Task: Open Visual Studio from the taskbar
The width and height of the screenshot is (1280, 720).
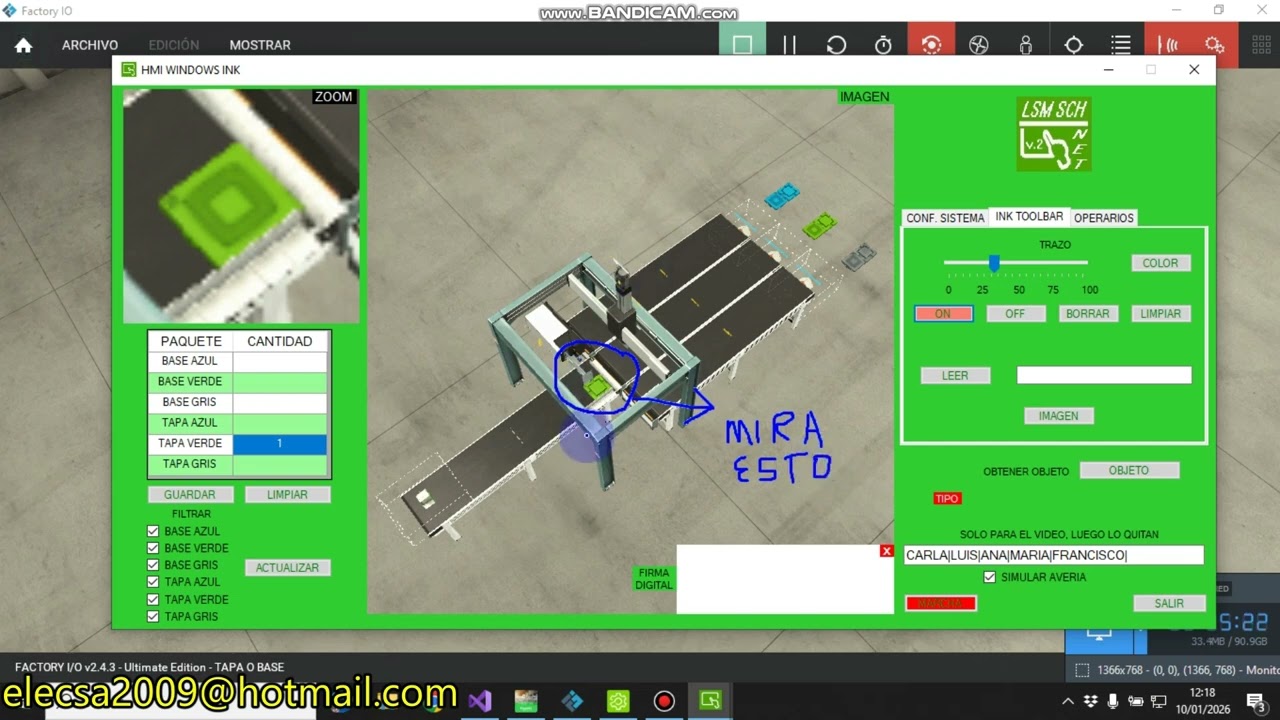Action: click(x=480, y=701)
